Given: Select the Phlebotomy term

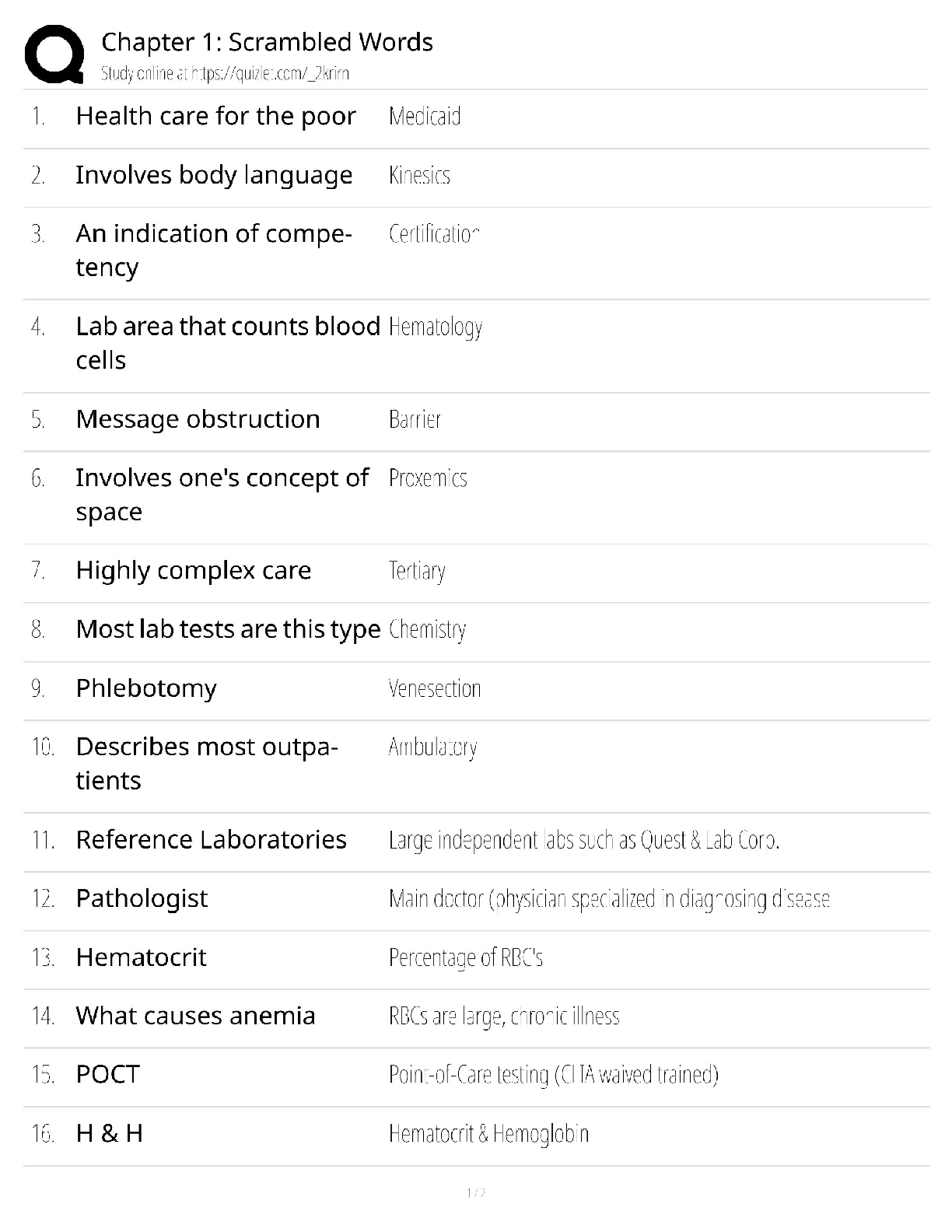Looking at the screenshot, I should [146, 688].
